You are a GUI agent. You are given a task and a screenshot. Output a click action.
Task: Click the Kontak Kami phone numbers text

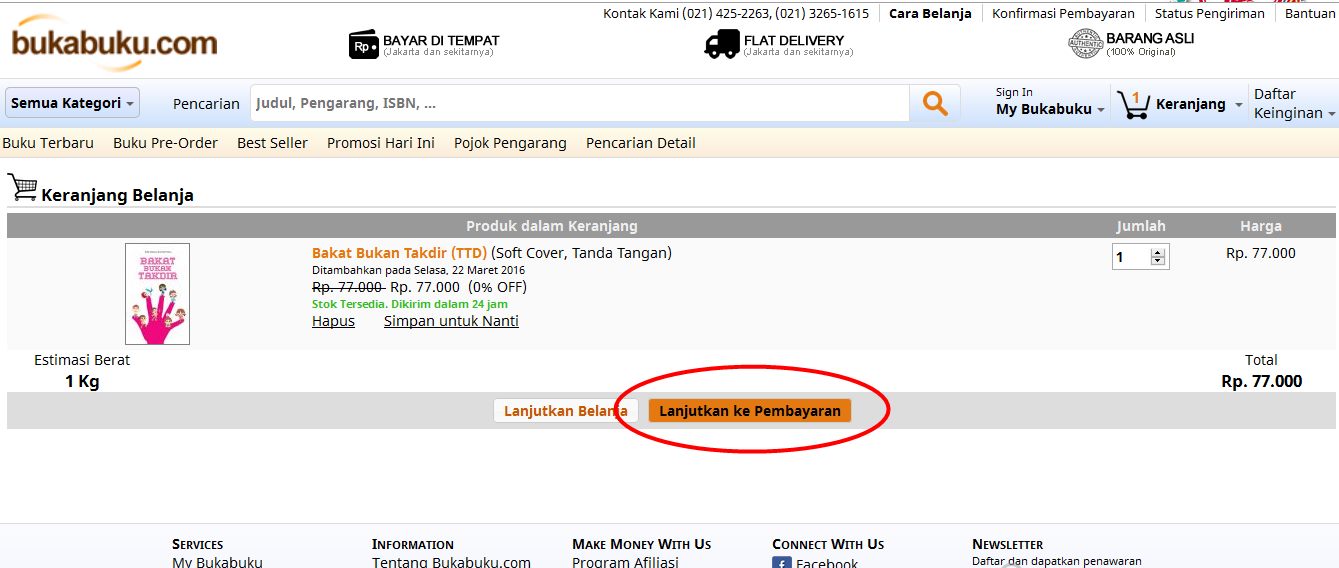point(736,13)
